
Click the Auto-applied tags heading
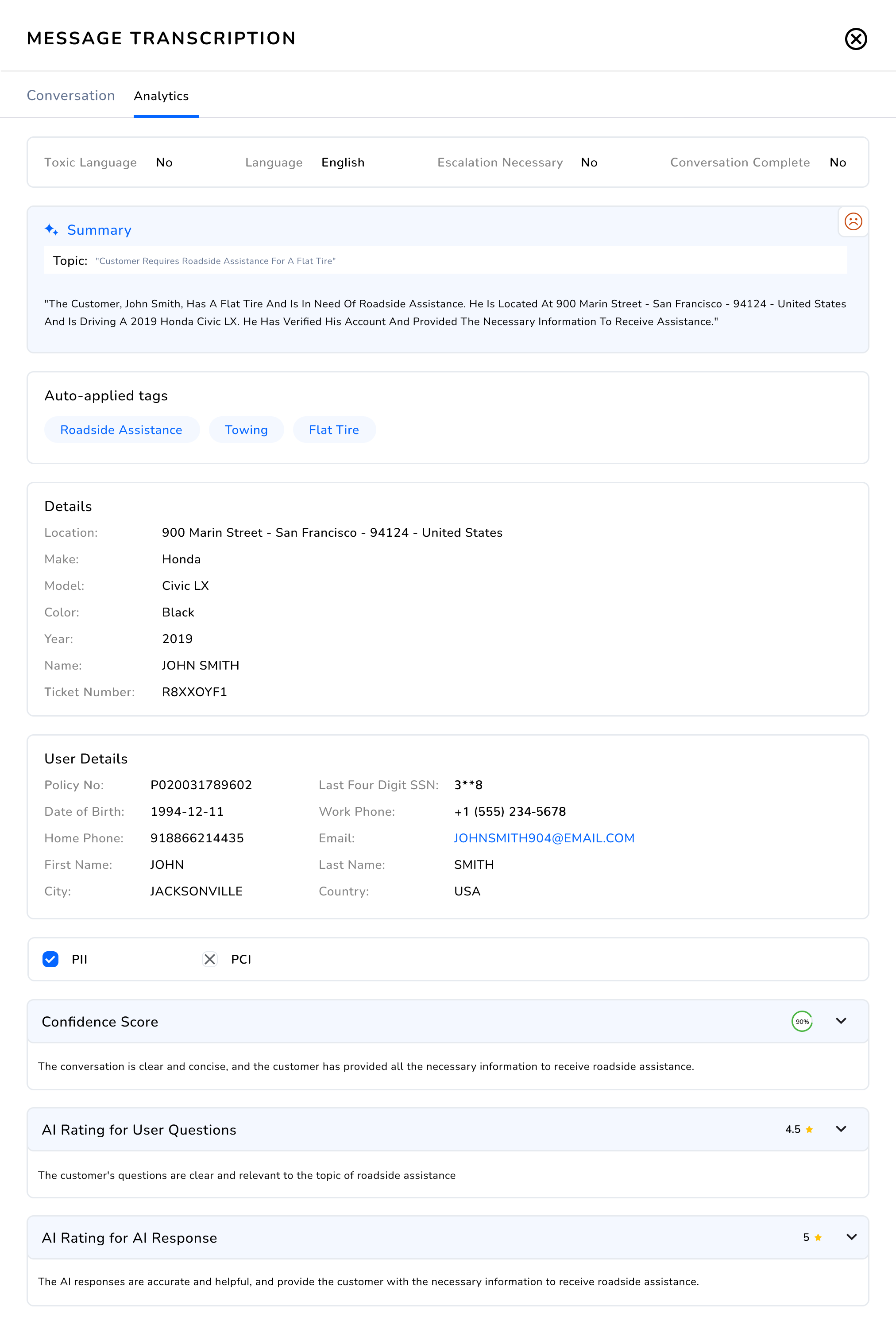coord(106,395)
